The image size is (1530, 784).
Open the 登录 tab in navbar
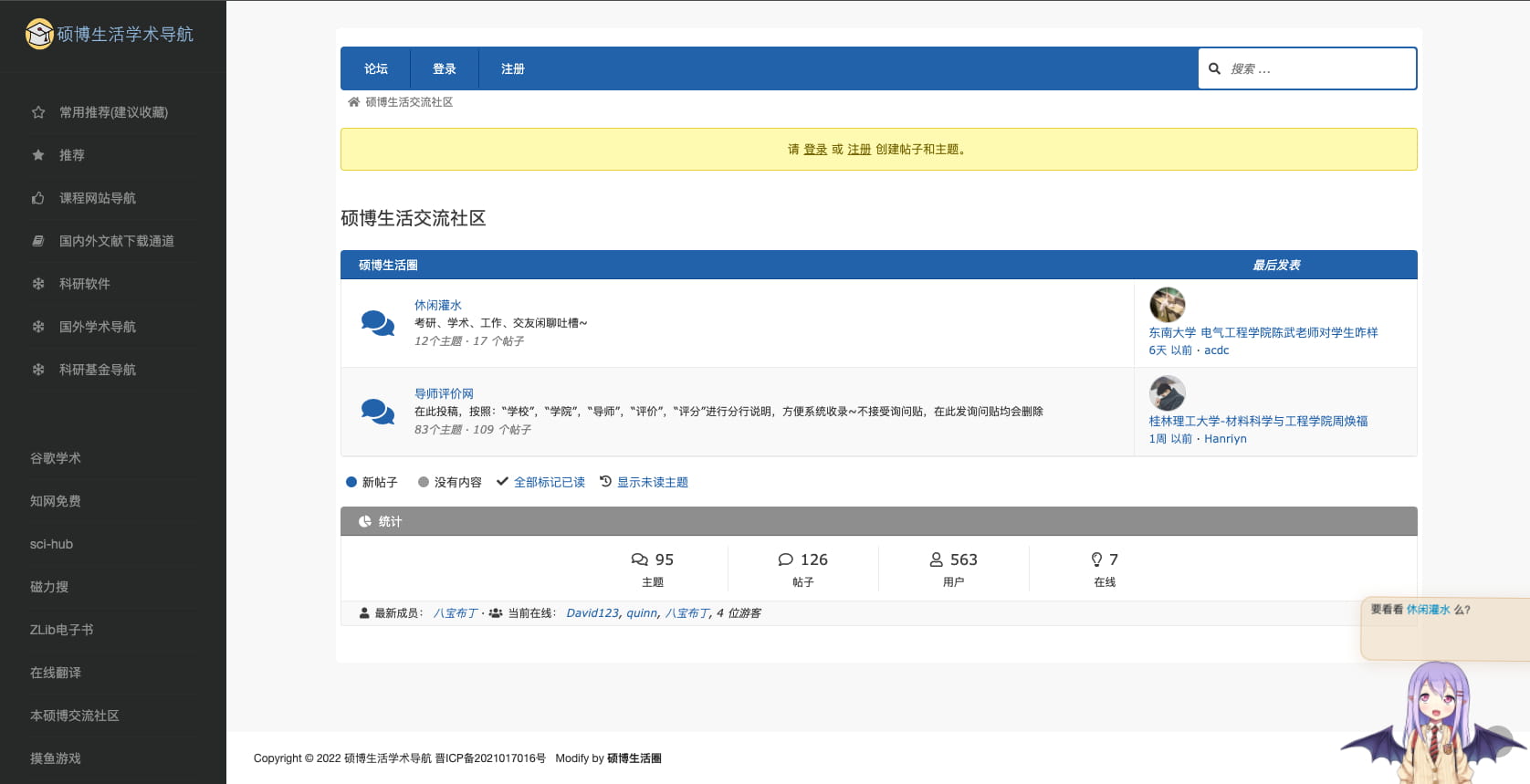click(444, 68)
